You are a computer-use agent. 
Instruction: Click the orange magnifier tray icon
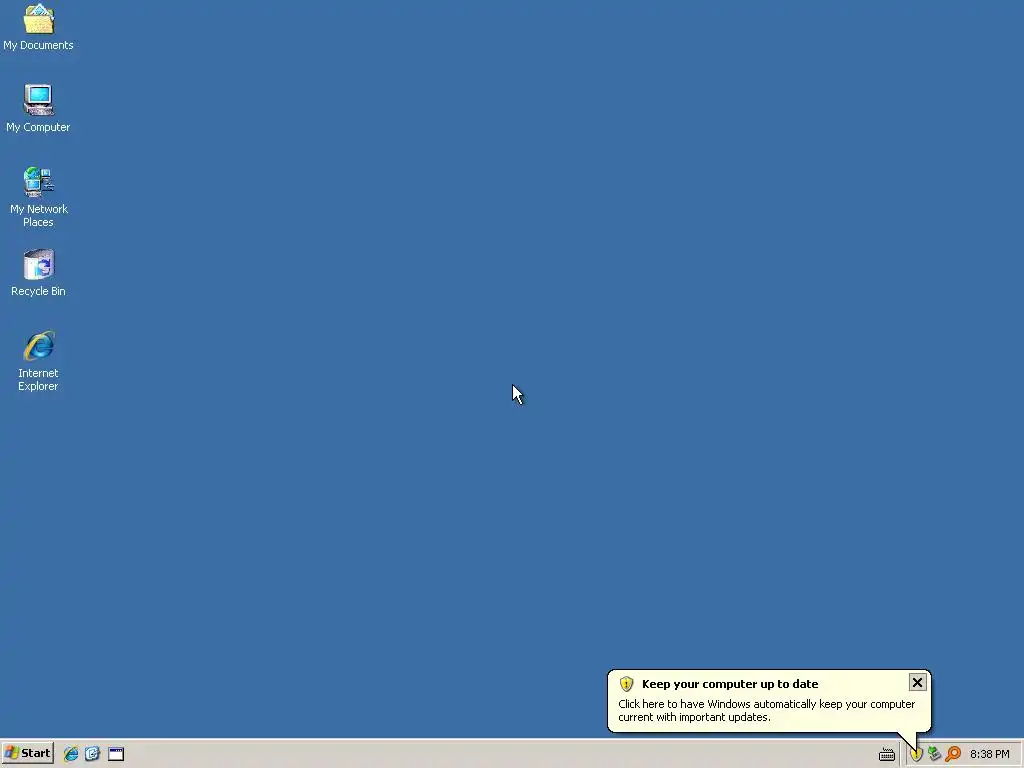(953, 754)
